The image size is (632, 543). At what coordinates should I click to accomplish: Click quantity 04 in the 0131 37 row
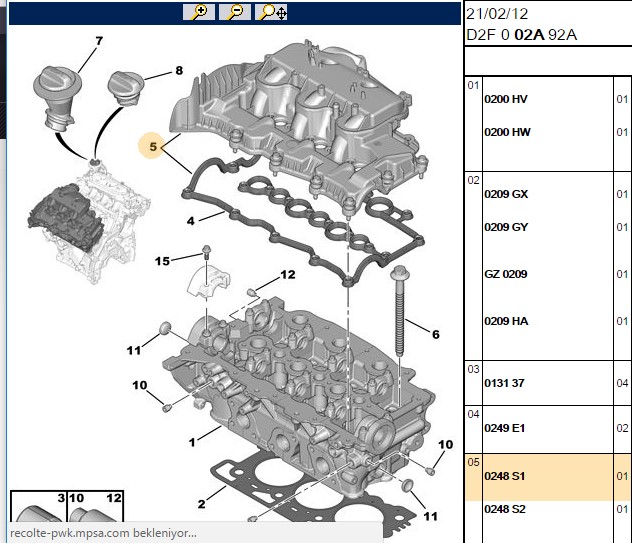coord(622,383)
